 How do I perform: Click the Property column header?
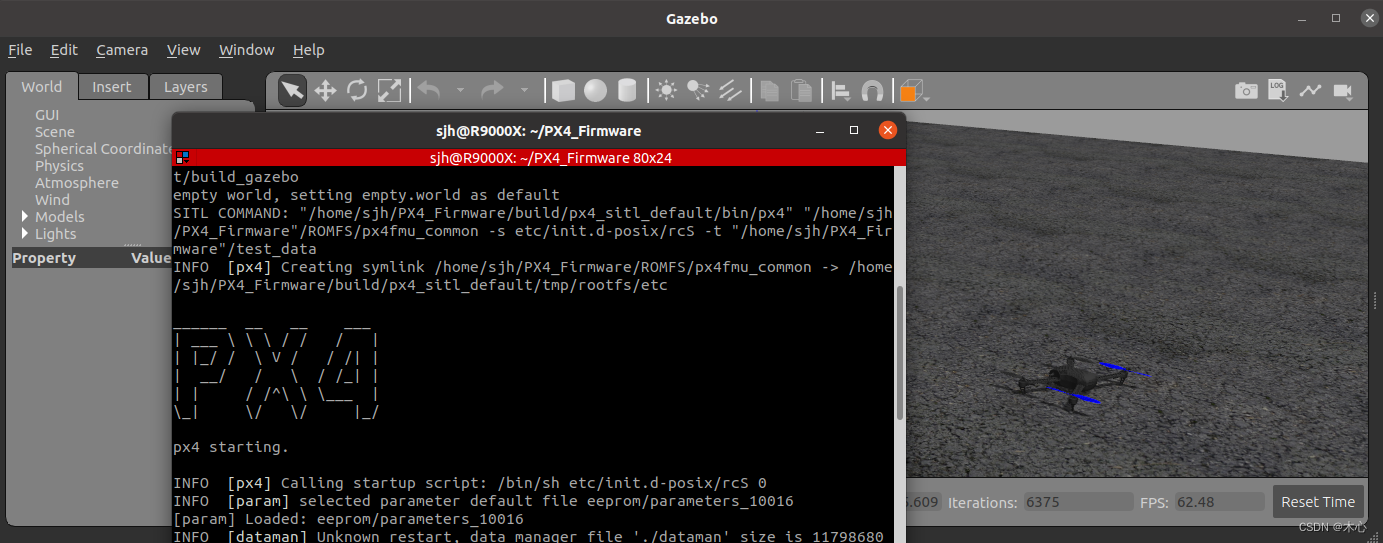click(x=44, y=258)
